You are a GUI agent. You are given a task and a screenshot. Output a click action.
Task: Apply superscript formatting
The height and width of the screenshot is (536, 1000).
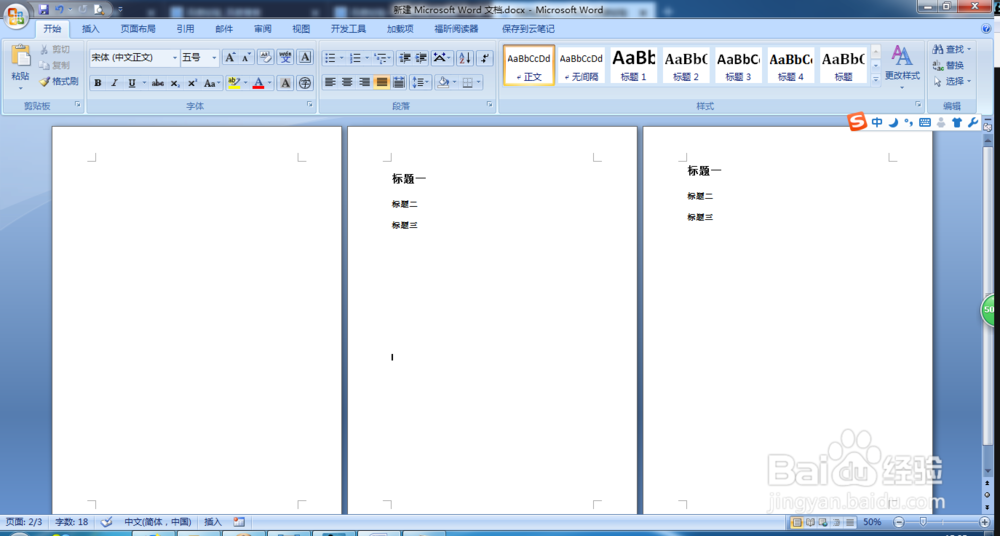[192, 83]
